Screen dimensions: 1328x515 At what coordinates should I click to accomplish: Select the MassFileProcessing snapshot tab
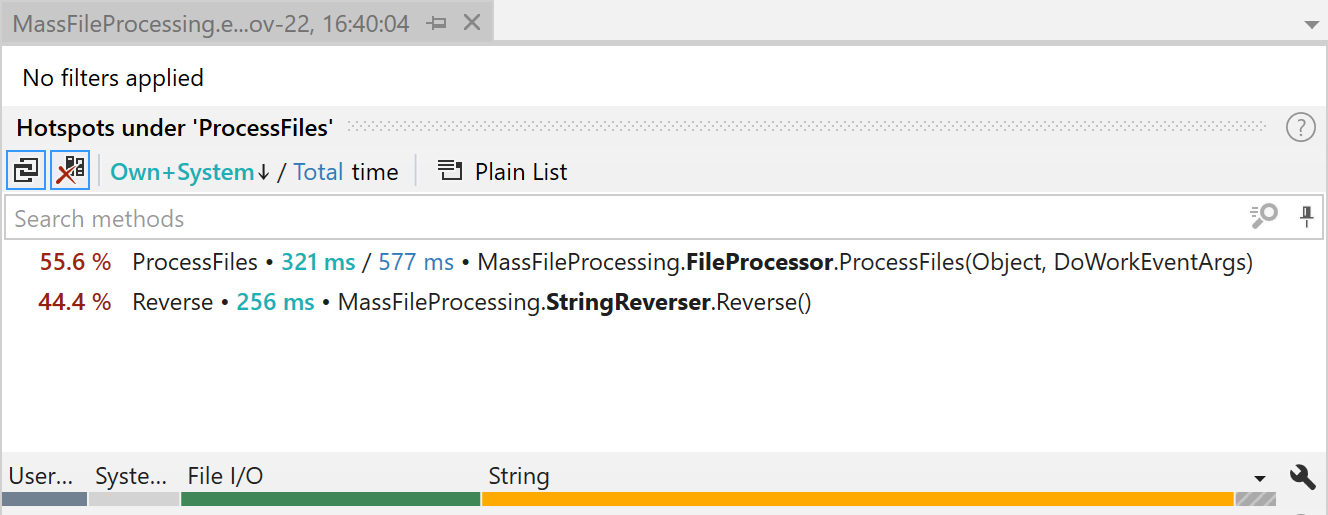pos(210,23)
